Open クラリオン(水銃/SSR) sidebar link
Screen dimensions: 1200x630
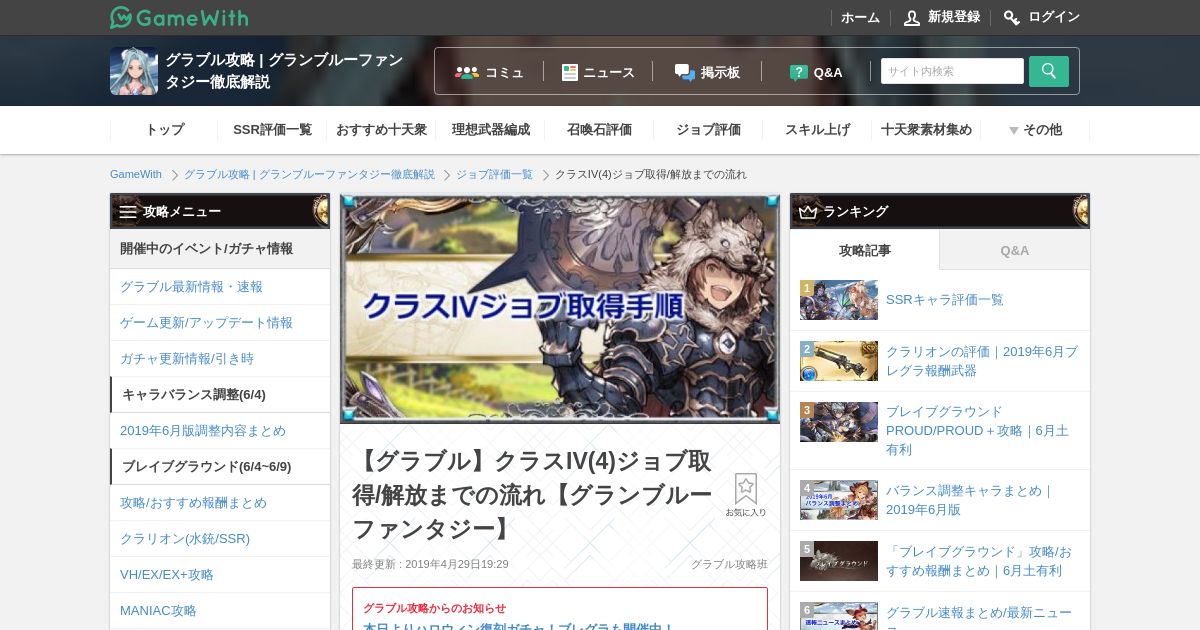220,539
